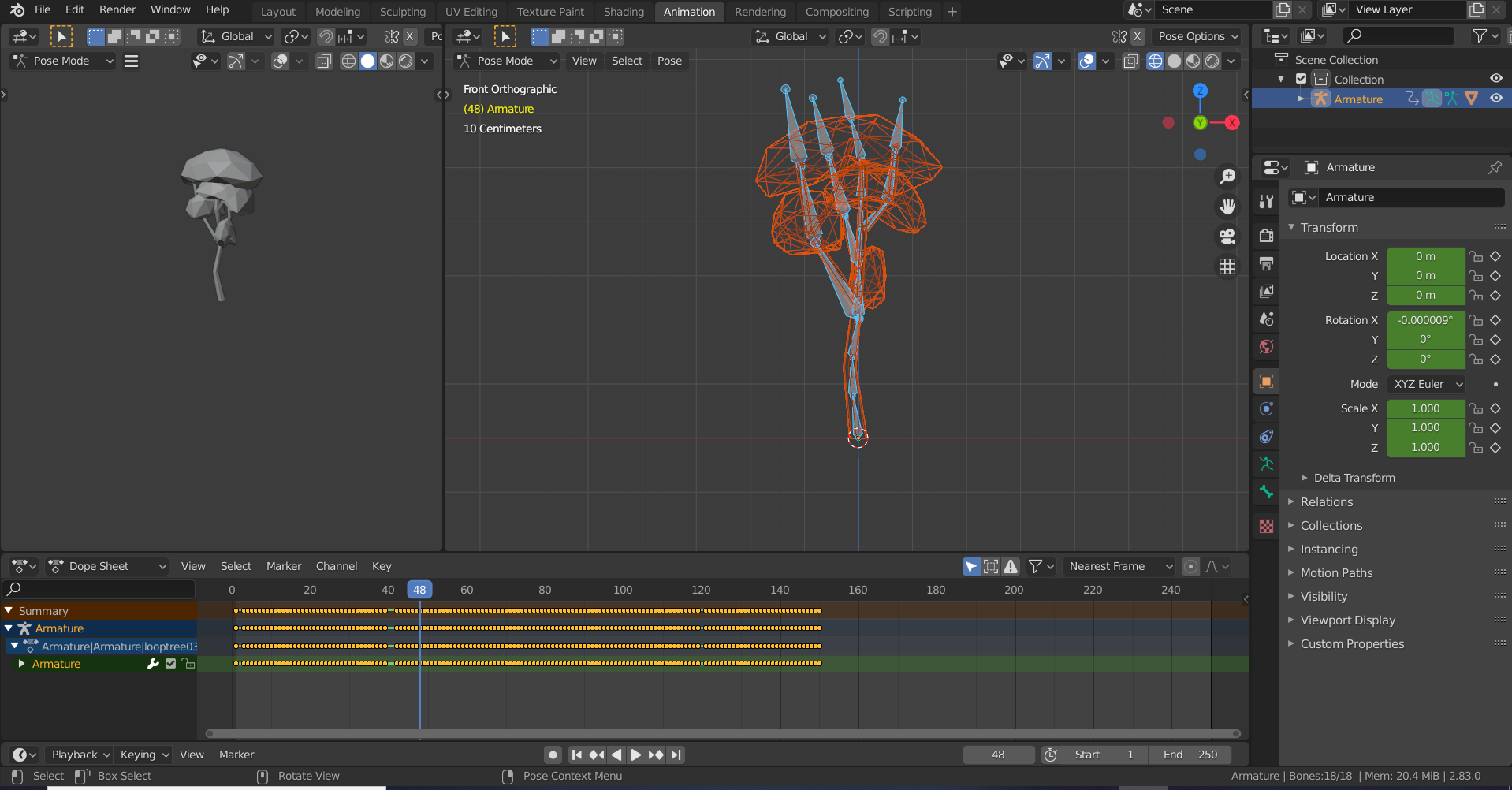The image size is (1512, 790).
Task: Expand the Delta Transform section
Action: (1354, 478)
